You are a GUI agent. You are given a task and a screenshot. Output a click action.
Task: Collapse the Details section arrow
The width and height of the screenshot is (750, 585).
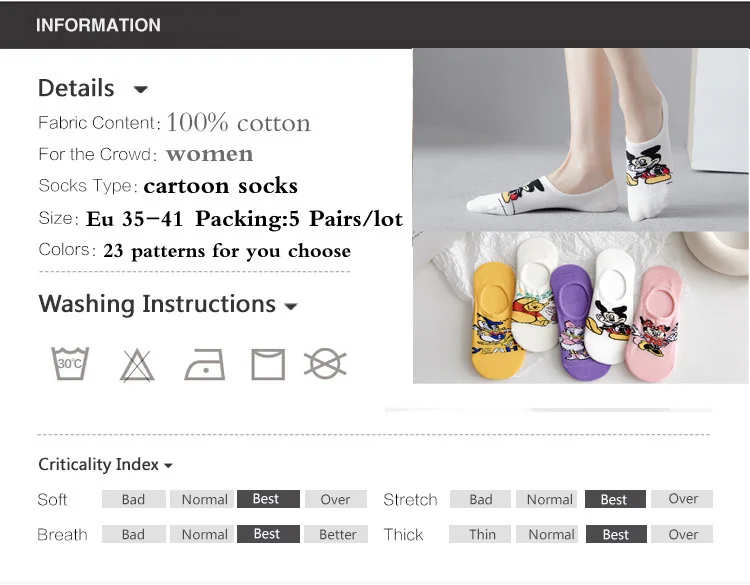(141, 89)
